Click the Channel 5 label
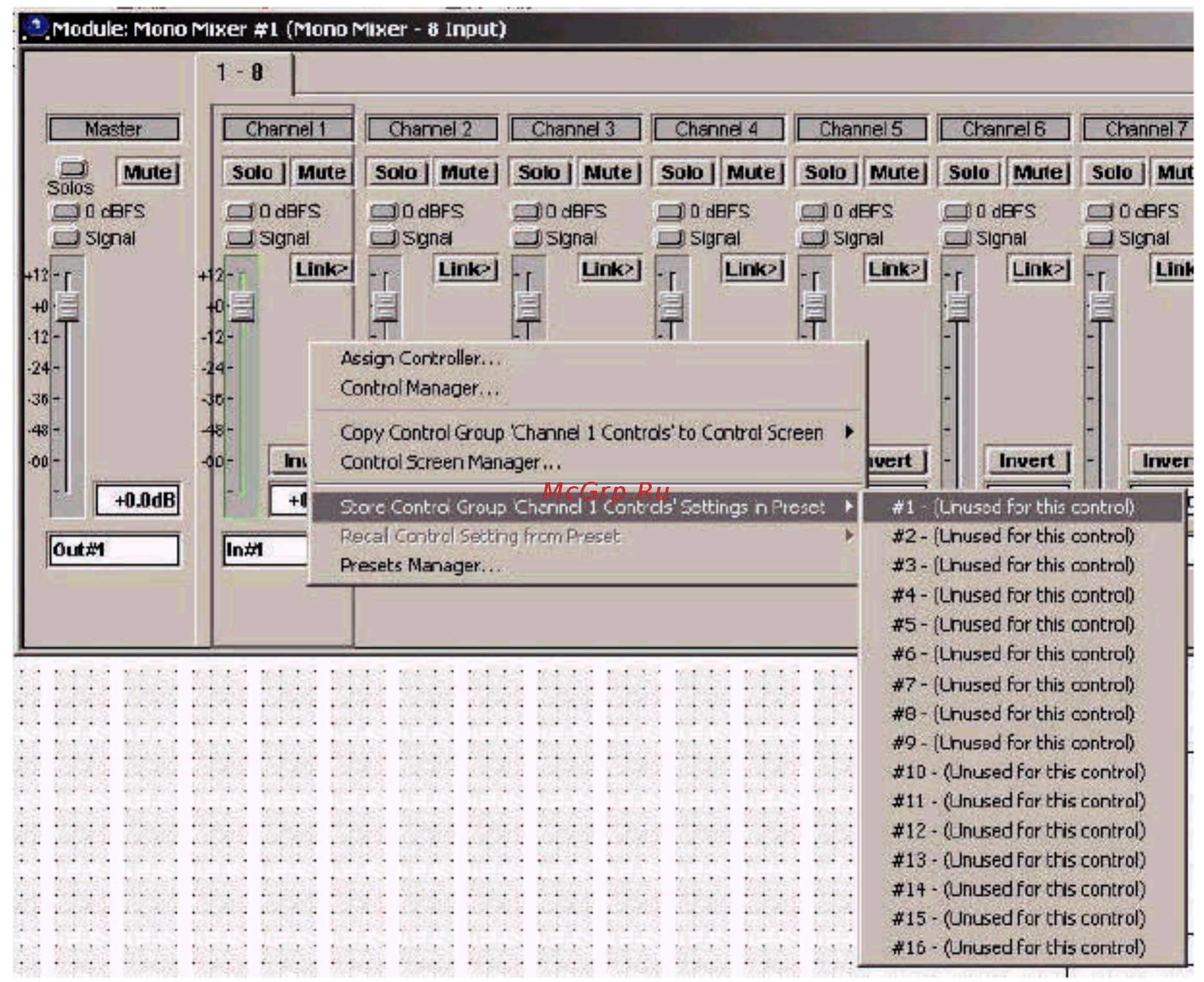Screen dimensions: 1204x982 pyautogui.click(x=861, y=129)
